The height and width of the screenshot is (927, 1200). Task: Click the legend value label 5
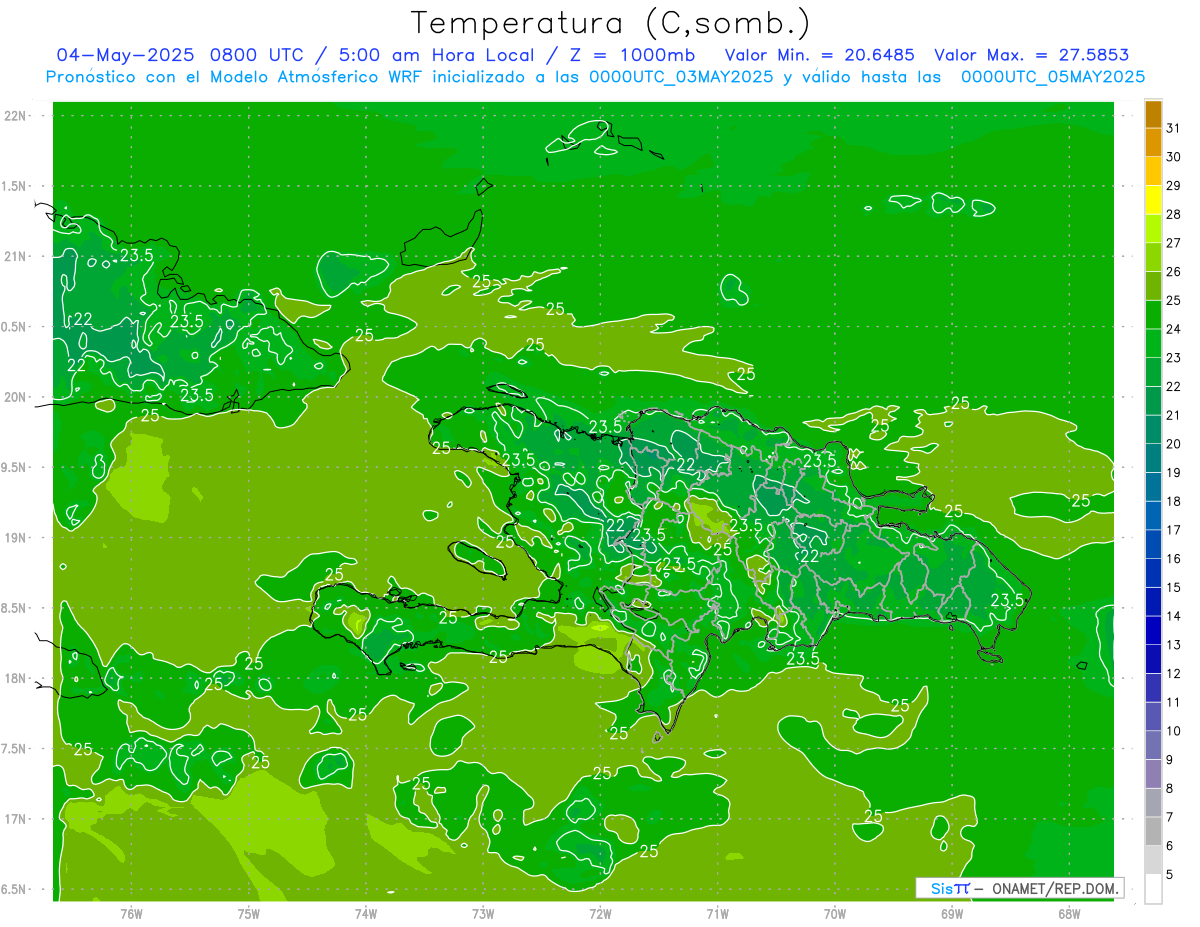(1170, 874)
